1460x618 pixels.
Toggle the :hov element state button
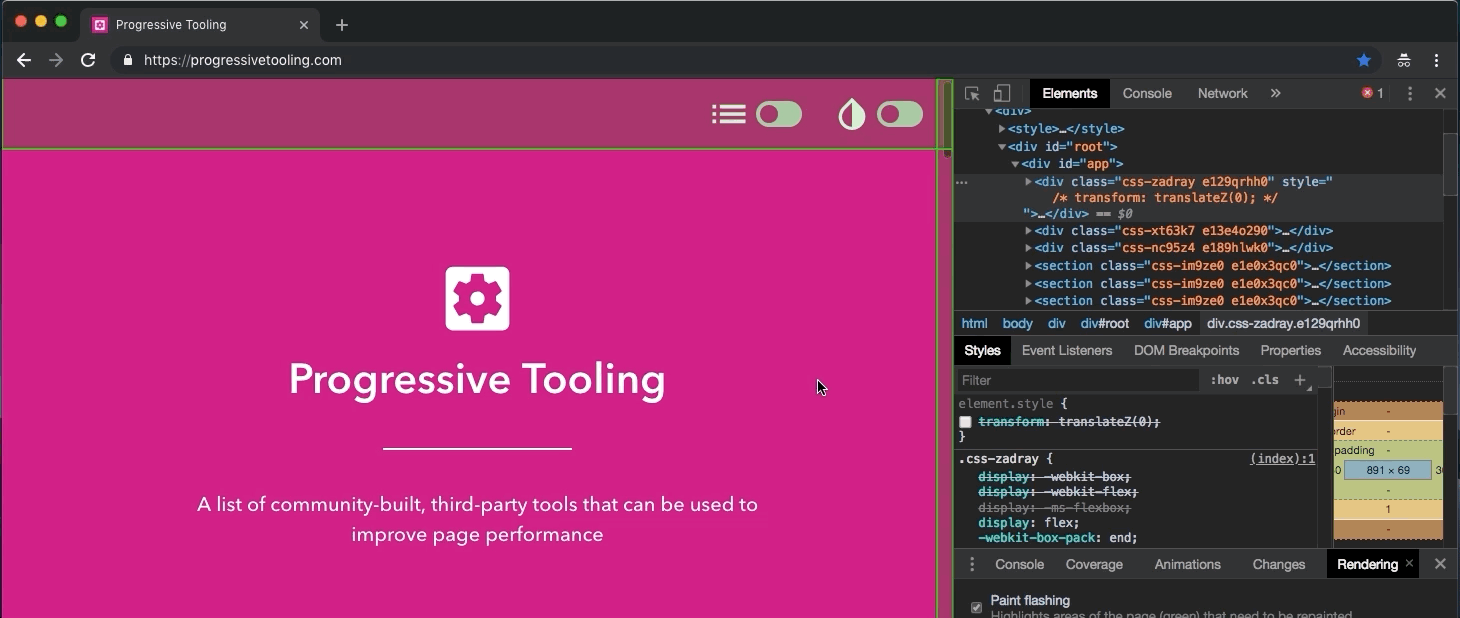tap(1224, 380)
